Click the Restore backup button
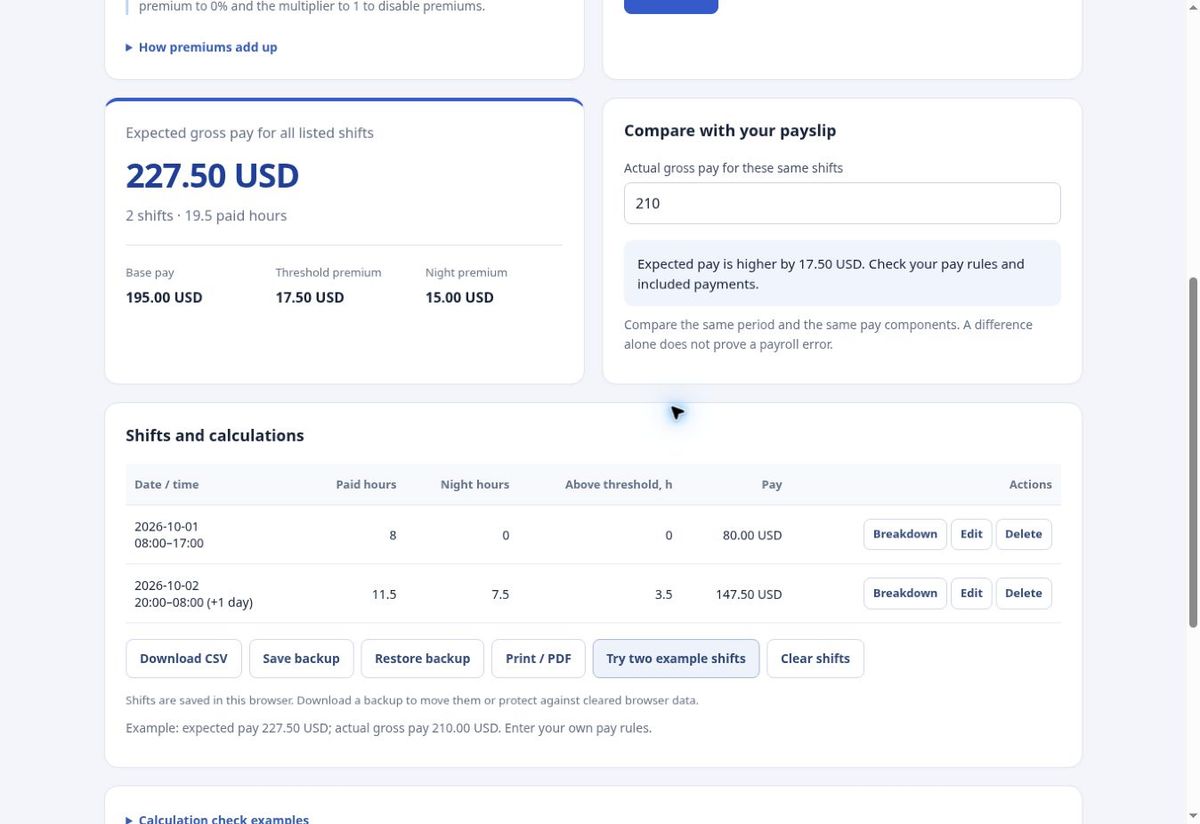Screen dimensions: 1200x824 [x=422, y=658]
